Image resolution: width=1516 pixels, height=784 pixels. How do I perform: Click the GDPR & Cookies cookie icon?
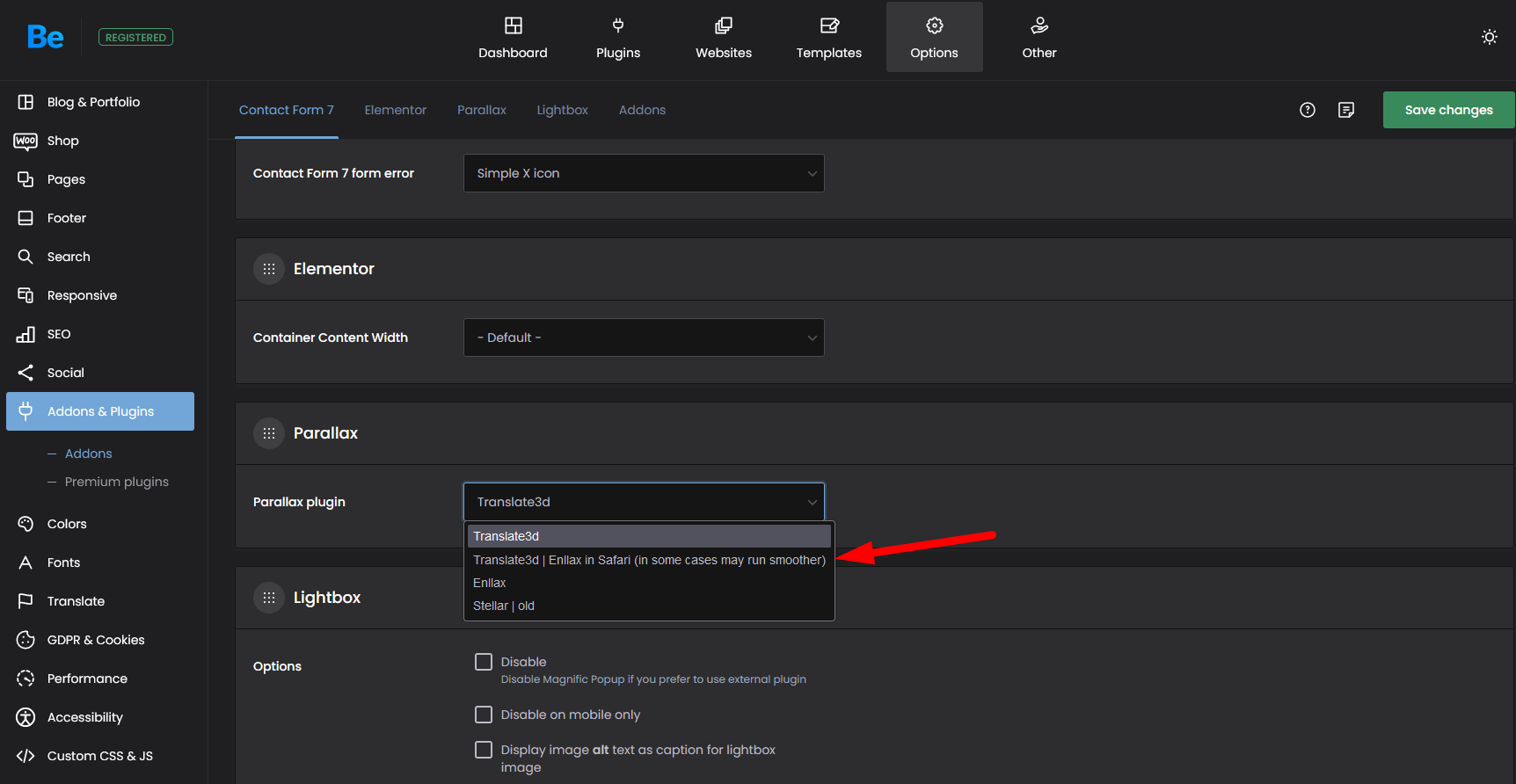26,640
